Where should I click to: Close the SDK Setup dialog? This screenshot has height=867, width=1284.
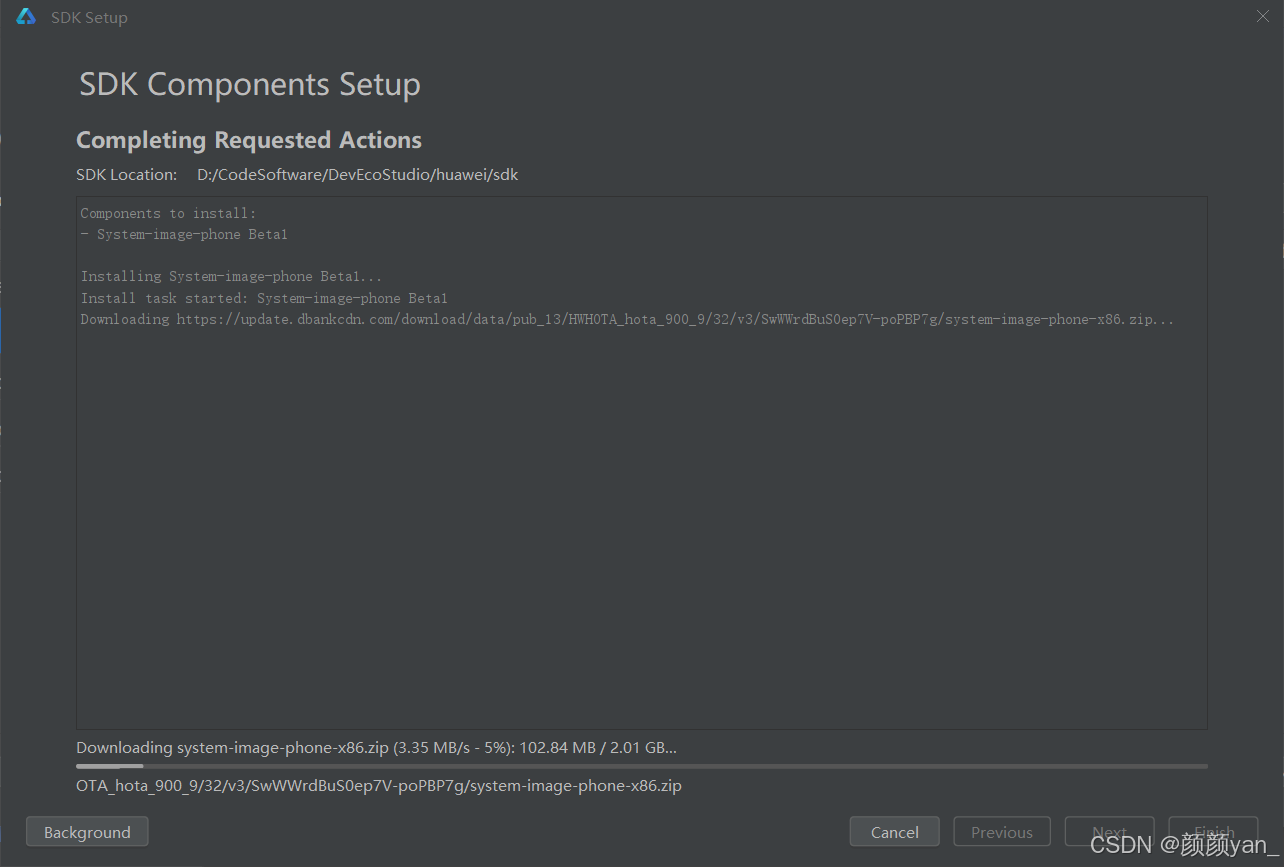point(1263,16)
